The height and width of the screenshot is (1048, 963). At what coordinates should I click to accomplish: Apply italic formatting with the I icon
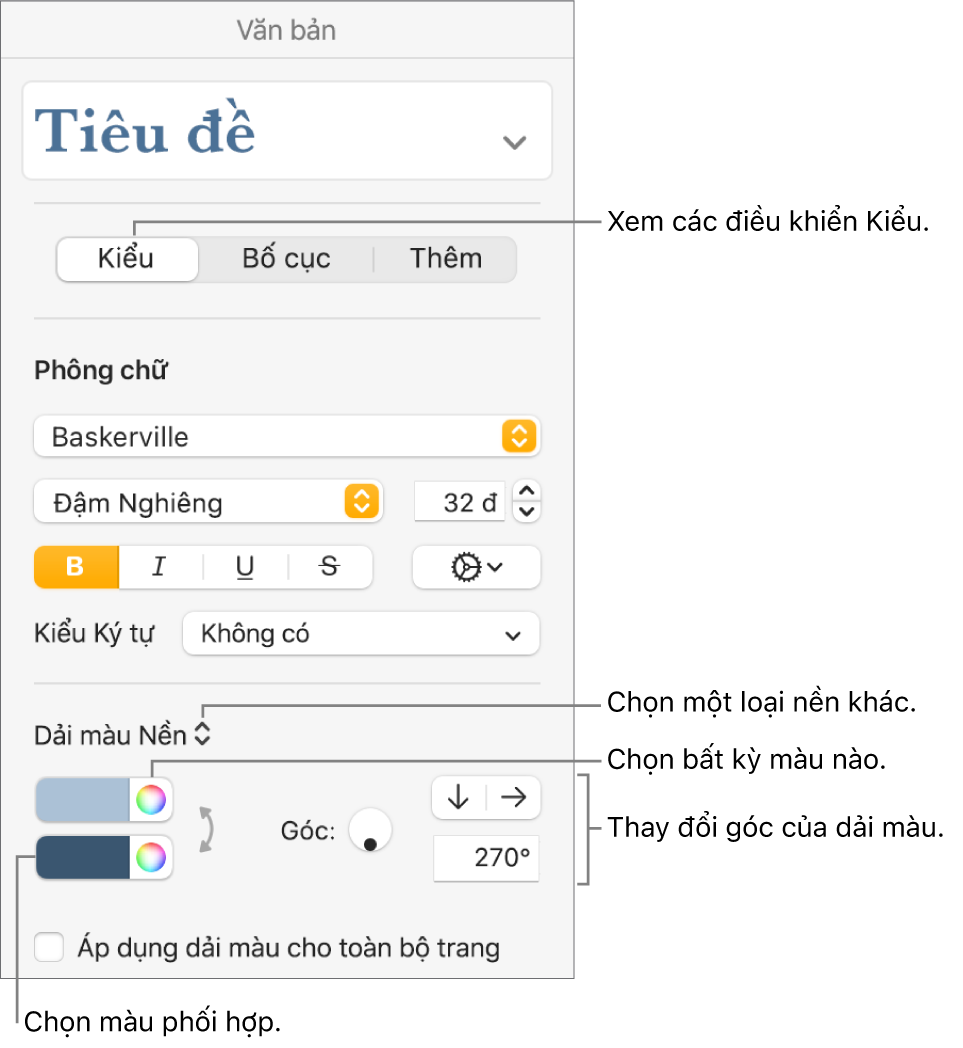[159, 567]
